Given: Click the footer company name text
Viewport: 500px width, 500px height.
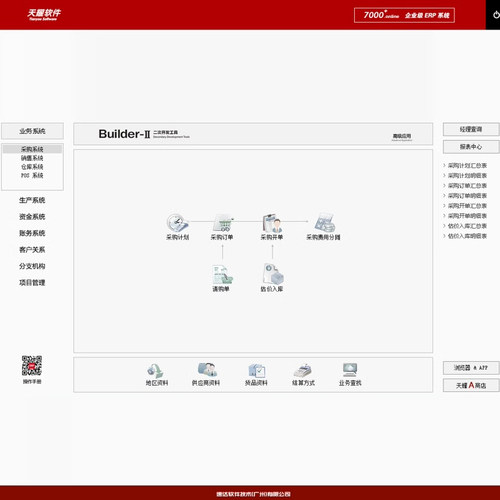Looking at the screenshot, I should [253, 494].
